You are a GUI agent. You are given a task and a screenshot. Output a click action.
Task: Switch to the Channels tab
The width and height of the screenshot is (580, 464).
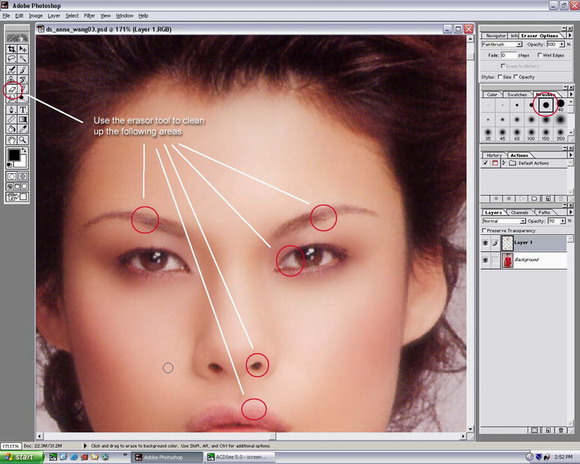tap(519, 212)
